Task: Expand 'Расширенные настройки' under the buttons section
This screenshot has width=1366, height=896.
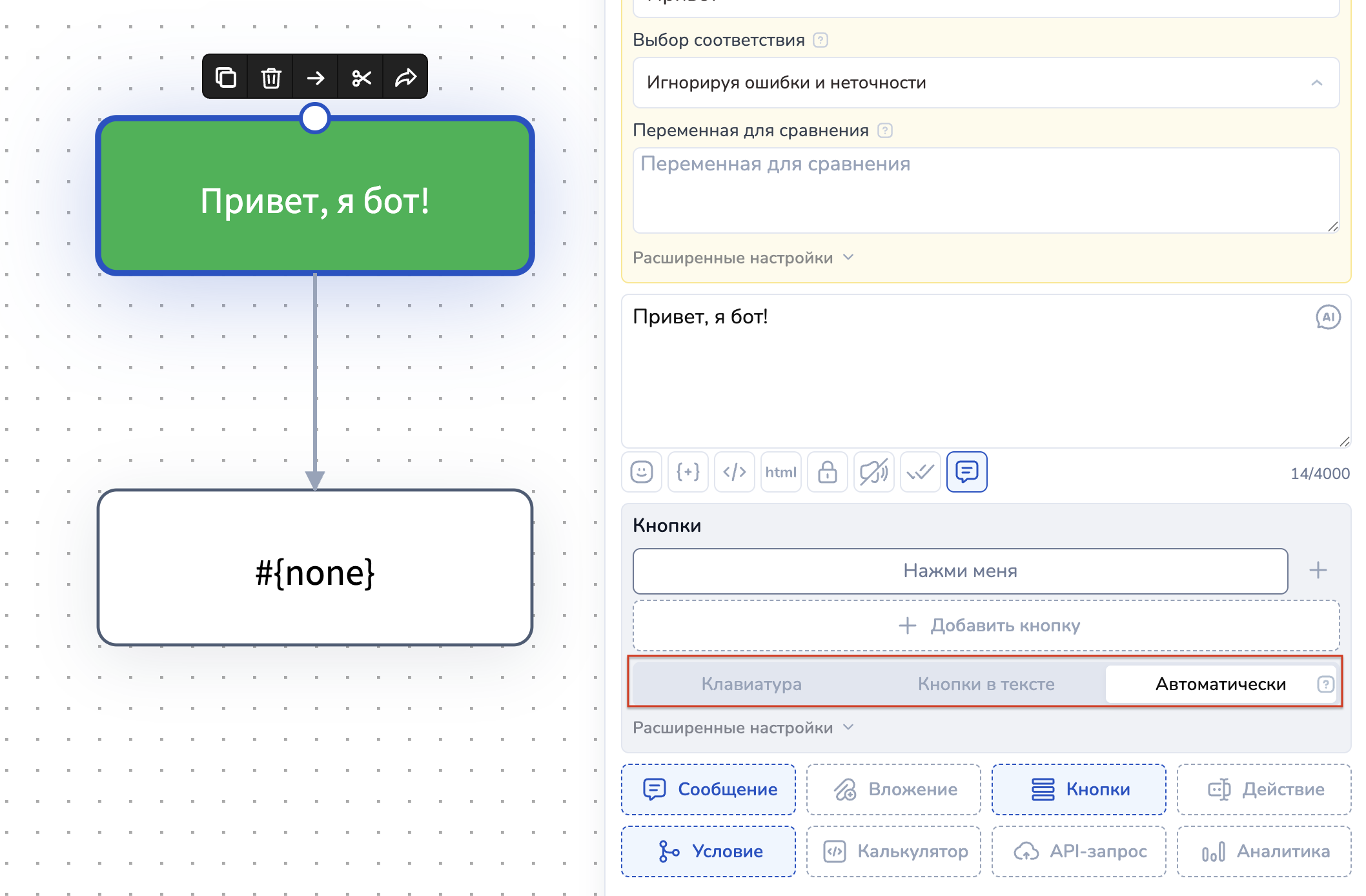Action: (742, 728)
